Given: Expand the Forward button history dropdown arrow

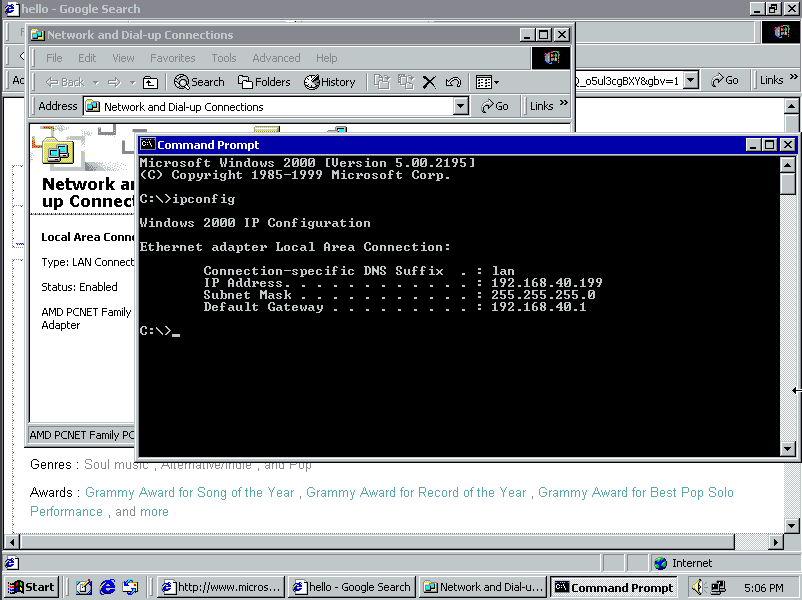Looking at the screenshot, I should (132, 82).
